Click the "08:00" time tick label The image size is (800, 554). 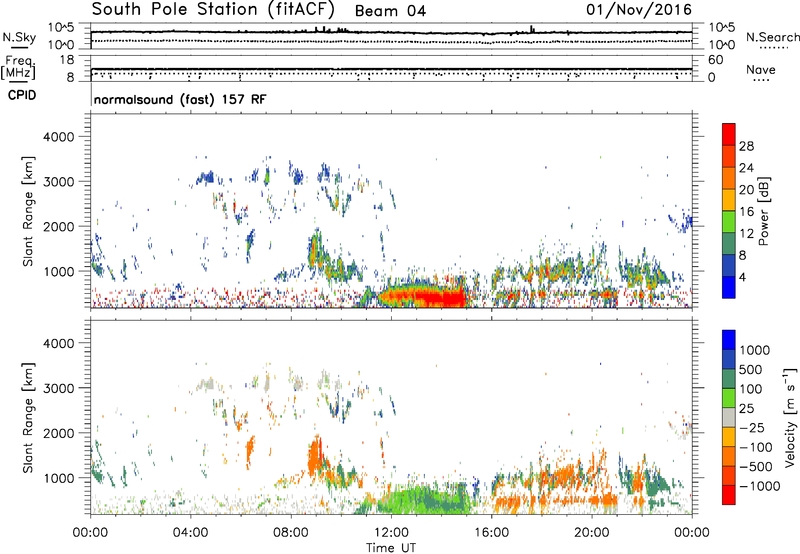[291, 533]
